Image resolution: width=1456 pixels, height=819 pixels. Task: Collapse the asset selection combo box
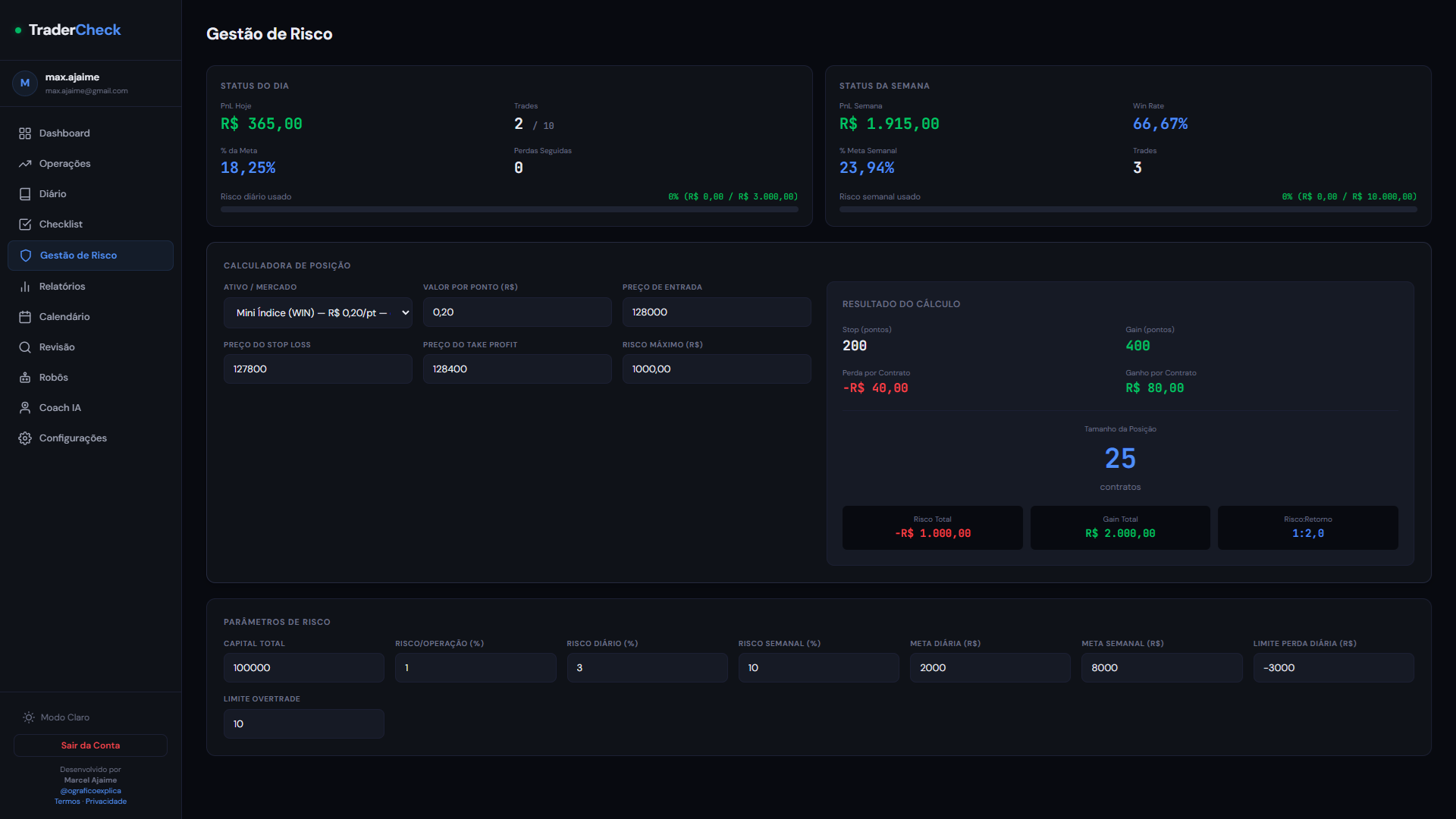click(x=318, y=312)
